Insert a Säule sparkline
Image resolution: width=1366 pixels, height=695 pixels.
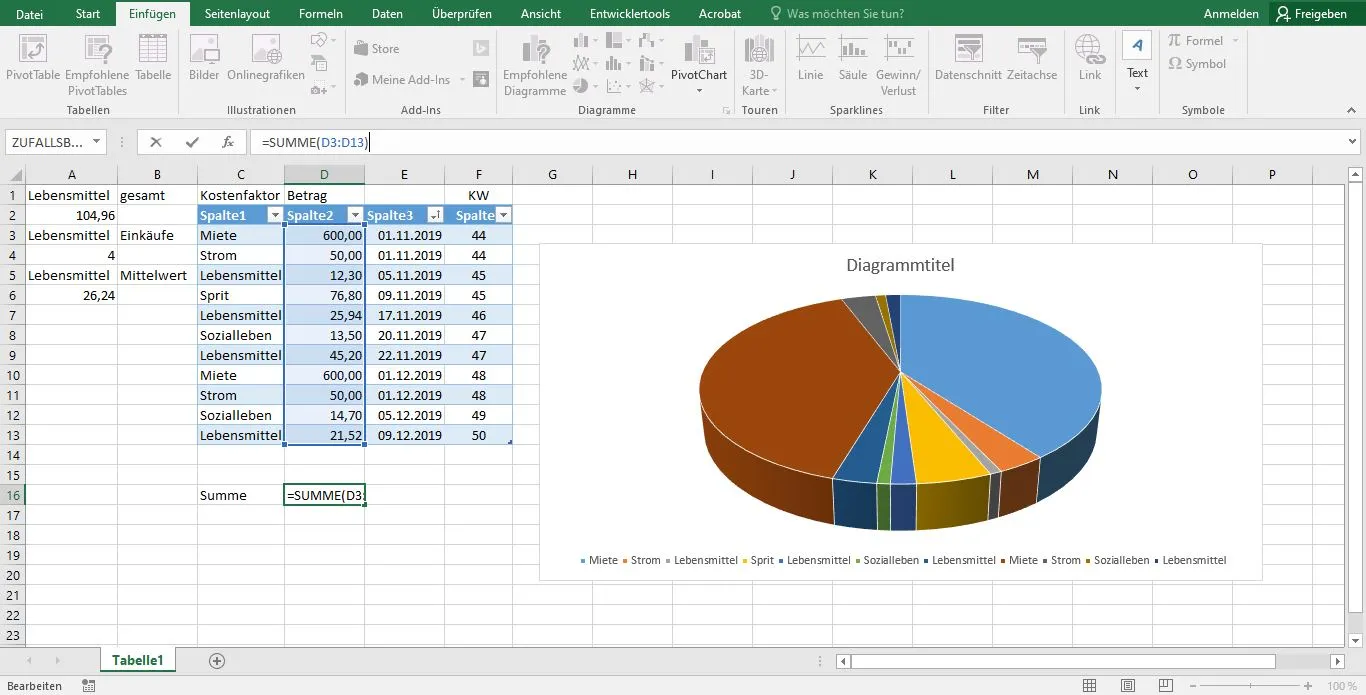[x=852, y=60]
